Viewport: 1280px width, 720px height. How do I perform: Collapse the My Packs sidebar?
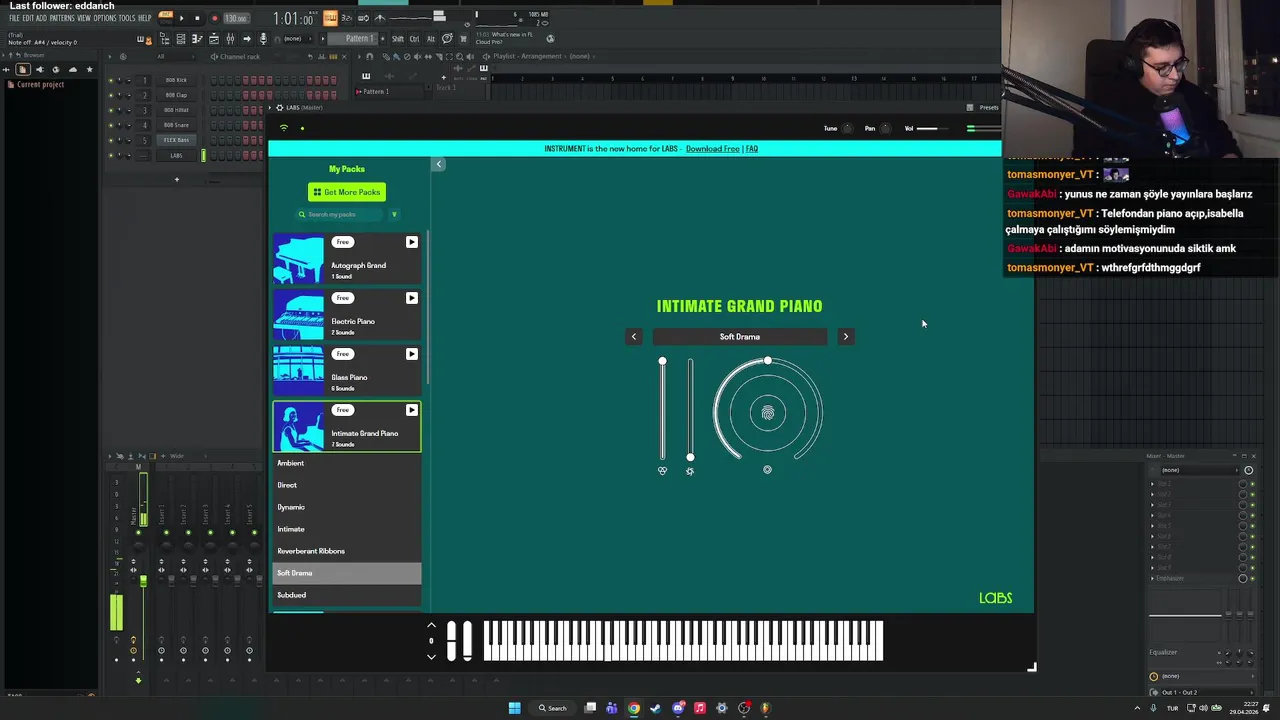(x=438, y=164)
